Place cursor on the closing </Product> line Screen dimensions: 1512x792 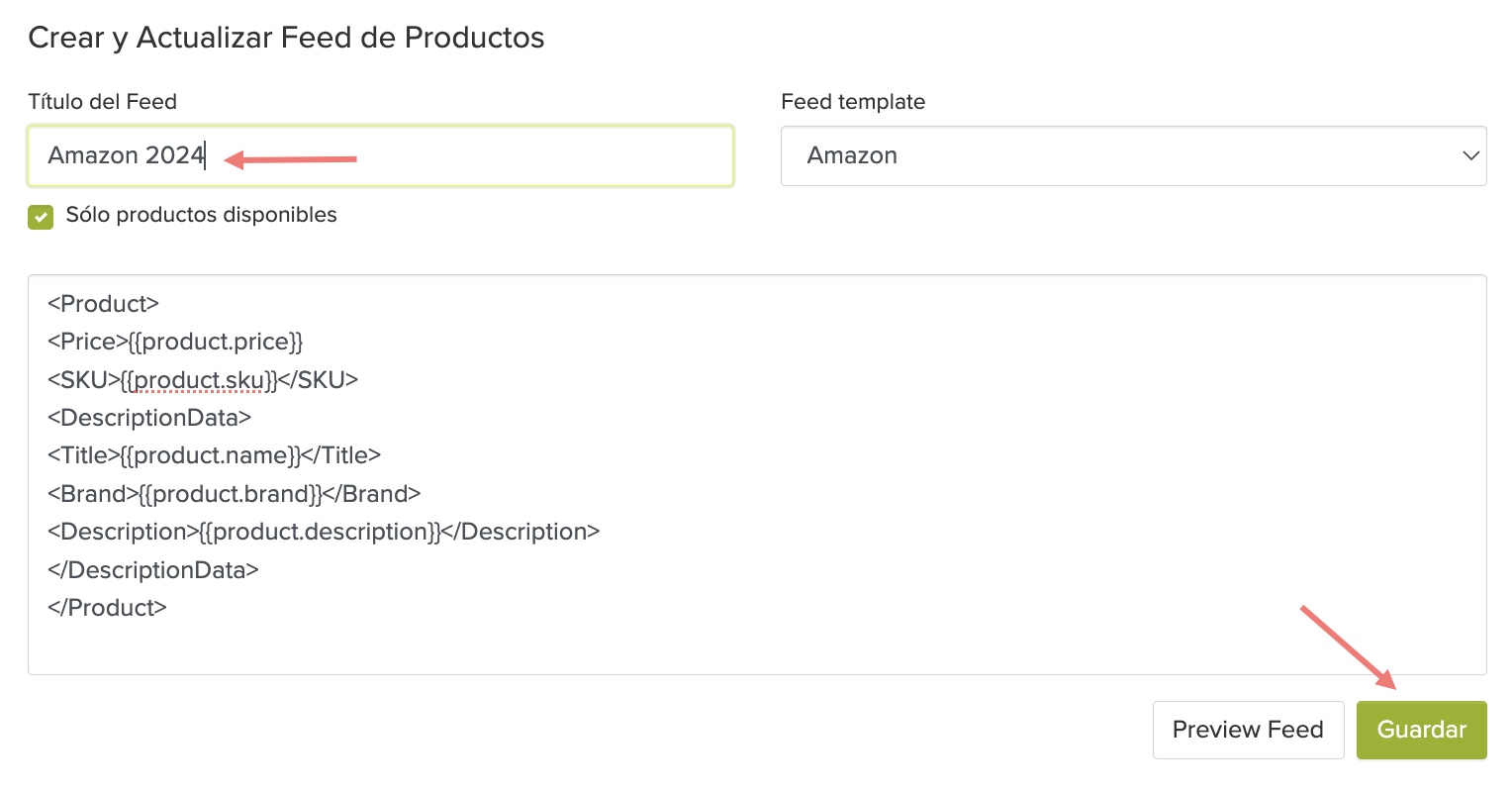pyautogui.click(x=107, y=608)
